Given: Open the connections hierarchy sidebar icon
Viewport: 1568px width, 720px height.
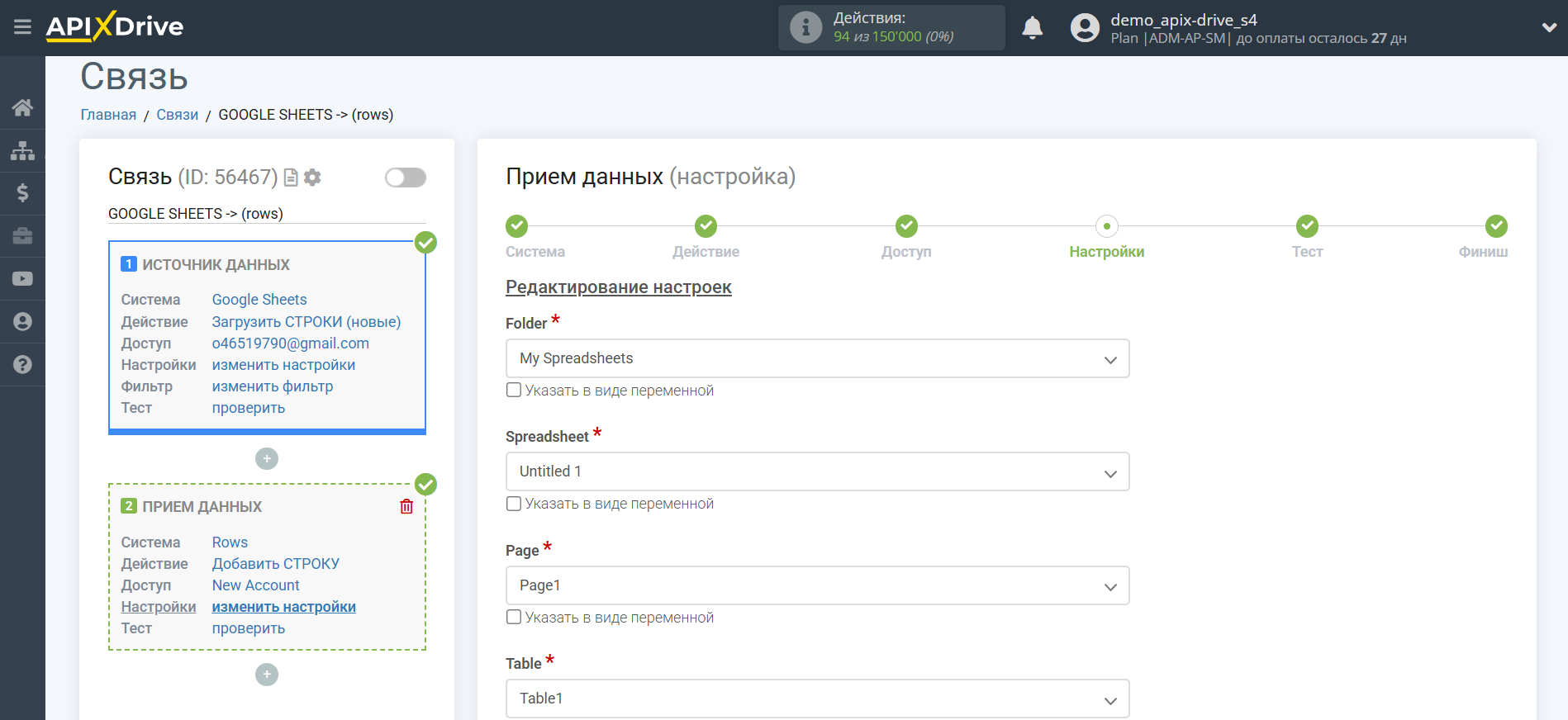Looking at the screenshot, I should (22, 150).
